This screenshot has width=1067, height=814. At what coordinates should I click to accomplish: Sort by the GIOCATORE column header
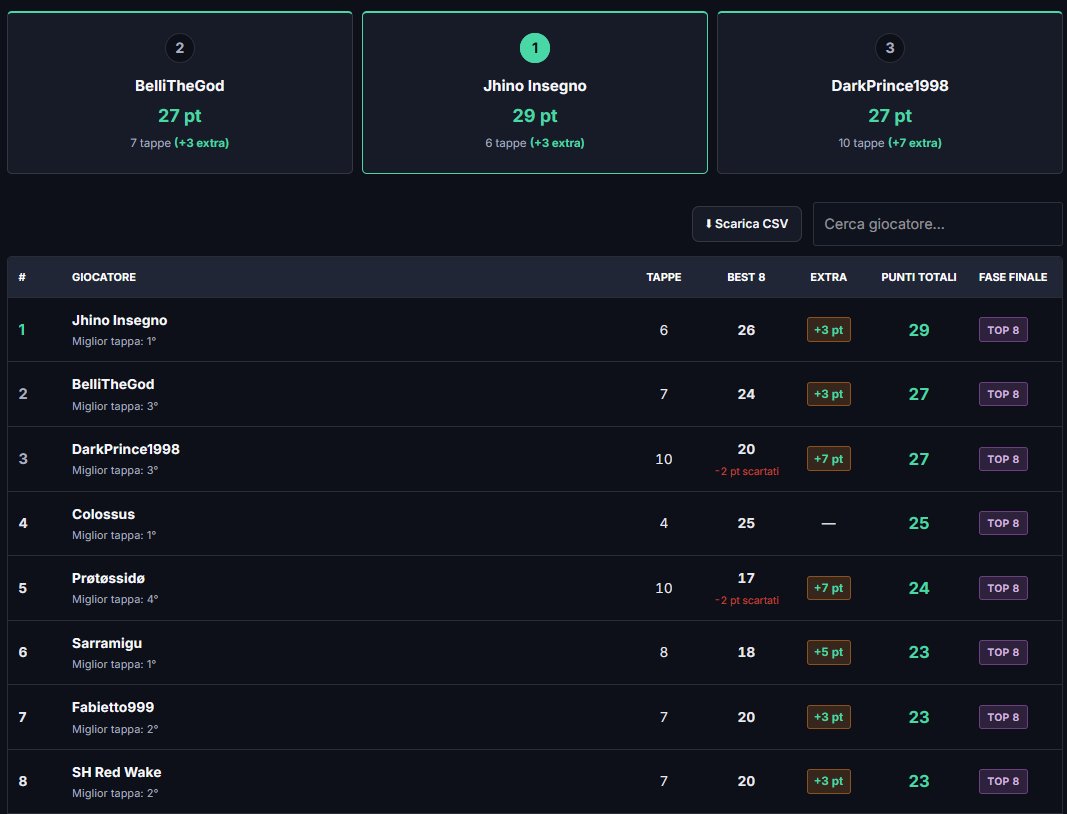[x=104, y=277]
